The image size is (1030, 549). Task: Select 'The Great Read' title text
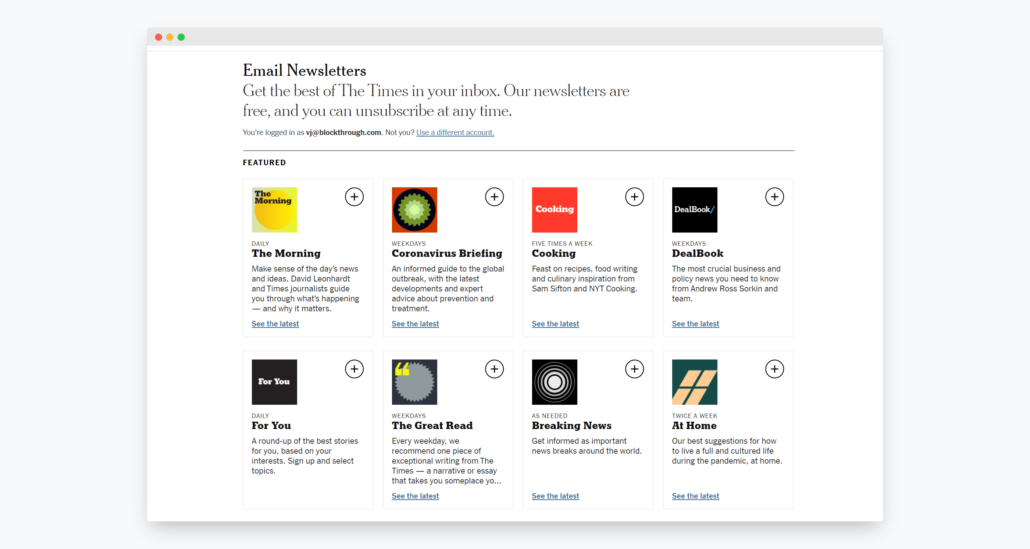coord(432,426)
